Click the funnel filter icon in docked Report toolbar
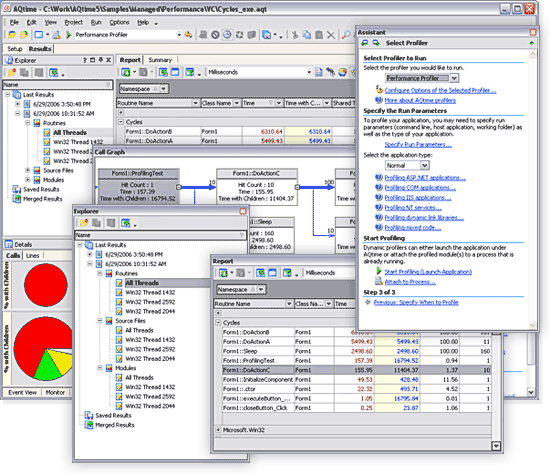Image resolution: width=550 pixels, height=474 pixels. (x=190, y=72)
